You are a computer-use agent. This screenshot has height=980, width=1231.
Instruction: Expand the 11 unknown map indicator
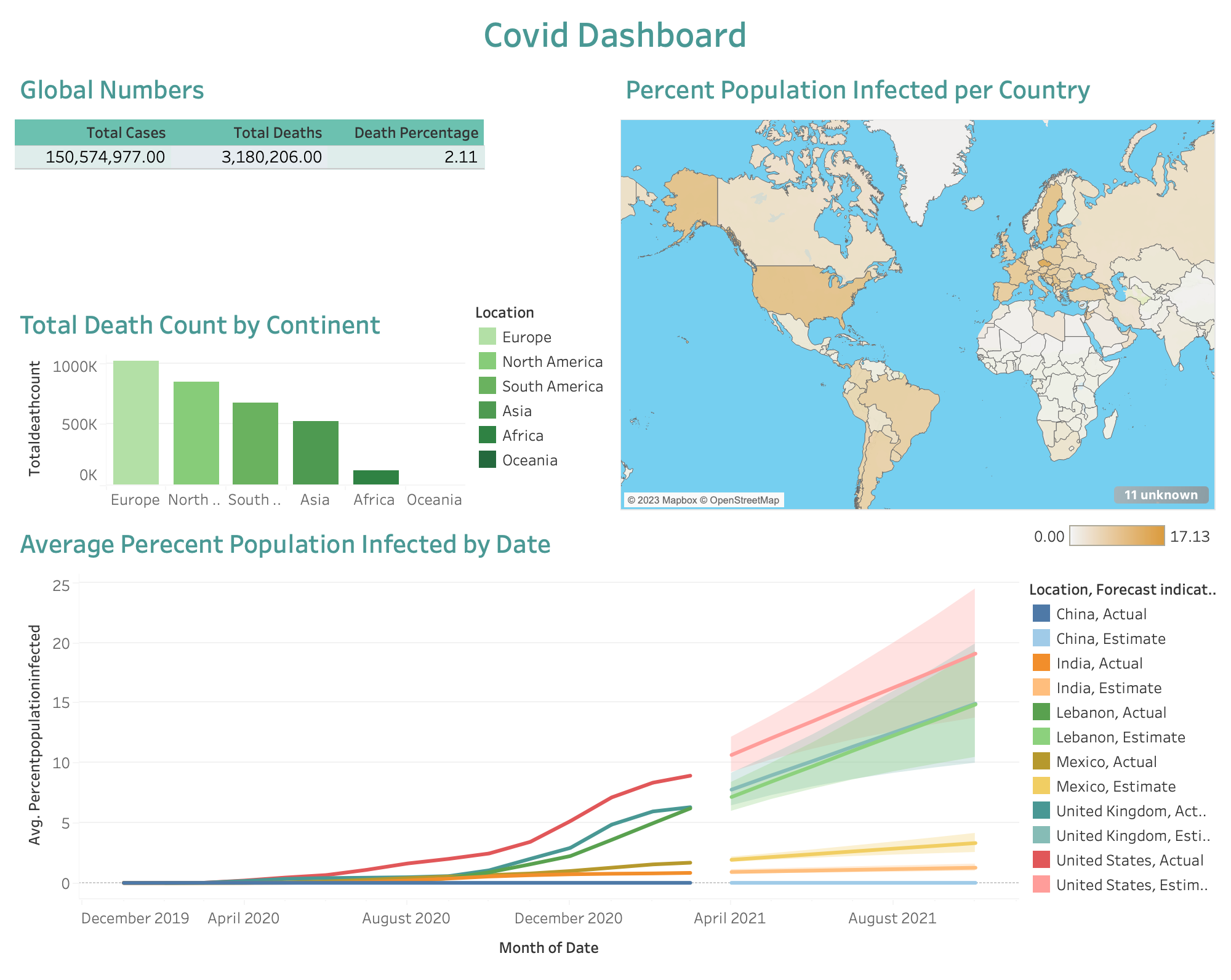(x=1161, y=494)
